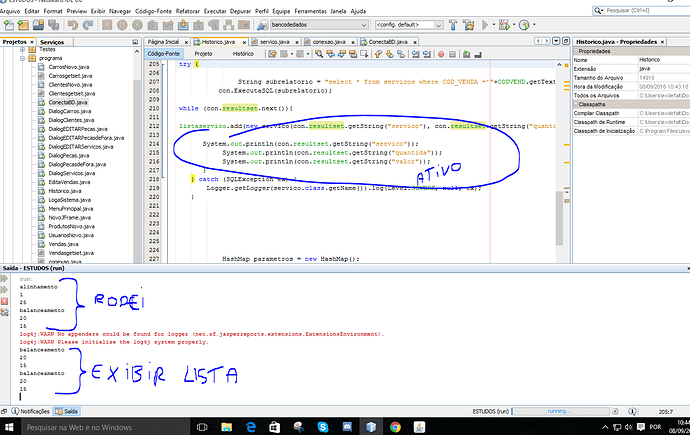Click the New File toolbar icon
Image resolution: width=690 pixels, height=435 pixels.
7,25
